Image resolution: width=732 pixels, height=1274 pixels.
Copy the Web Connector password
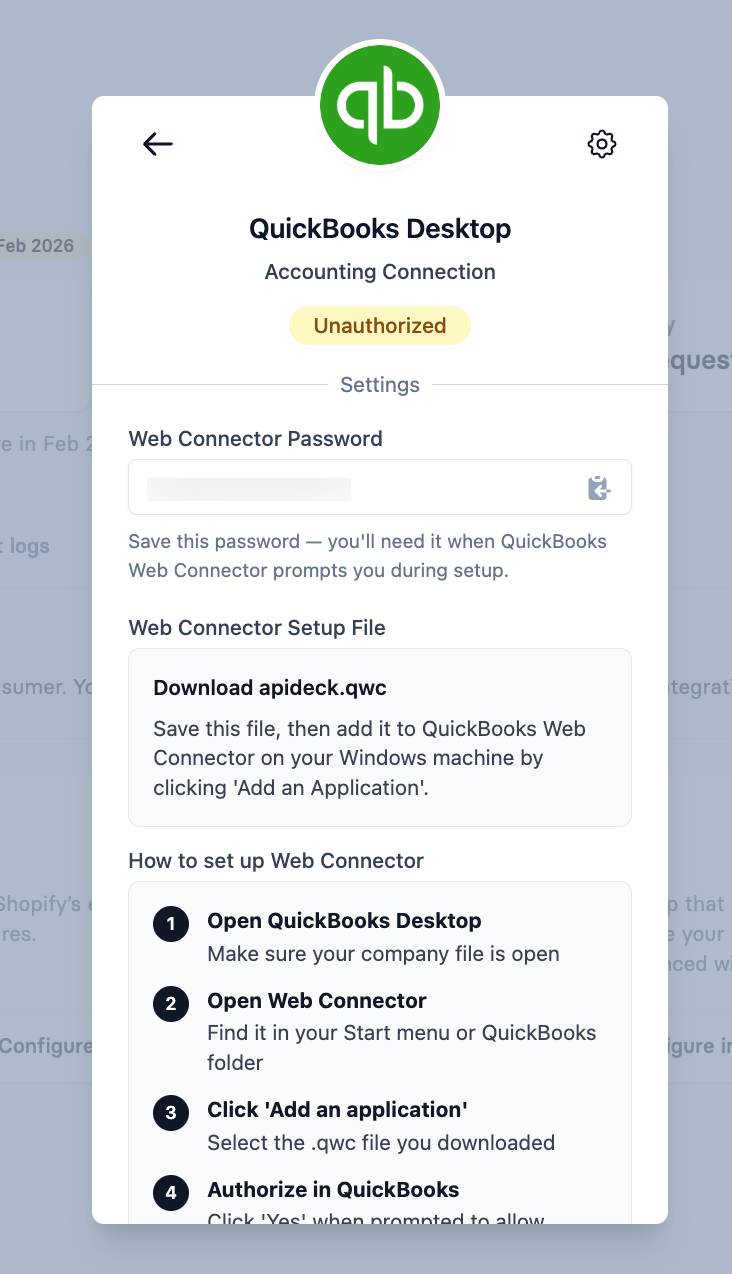coord(598,488)
